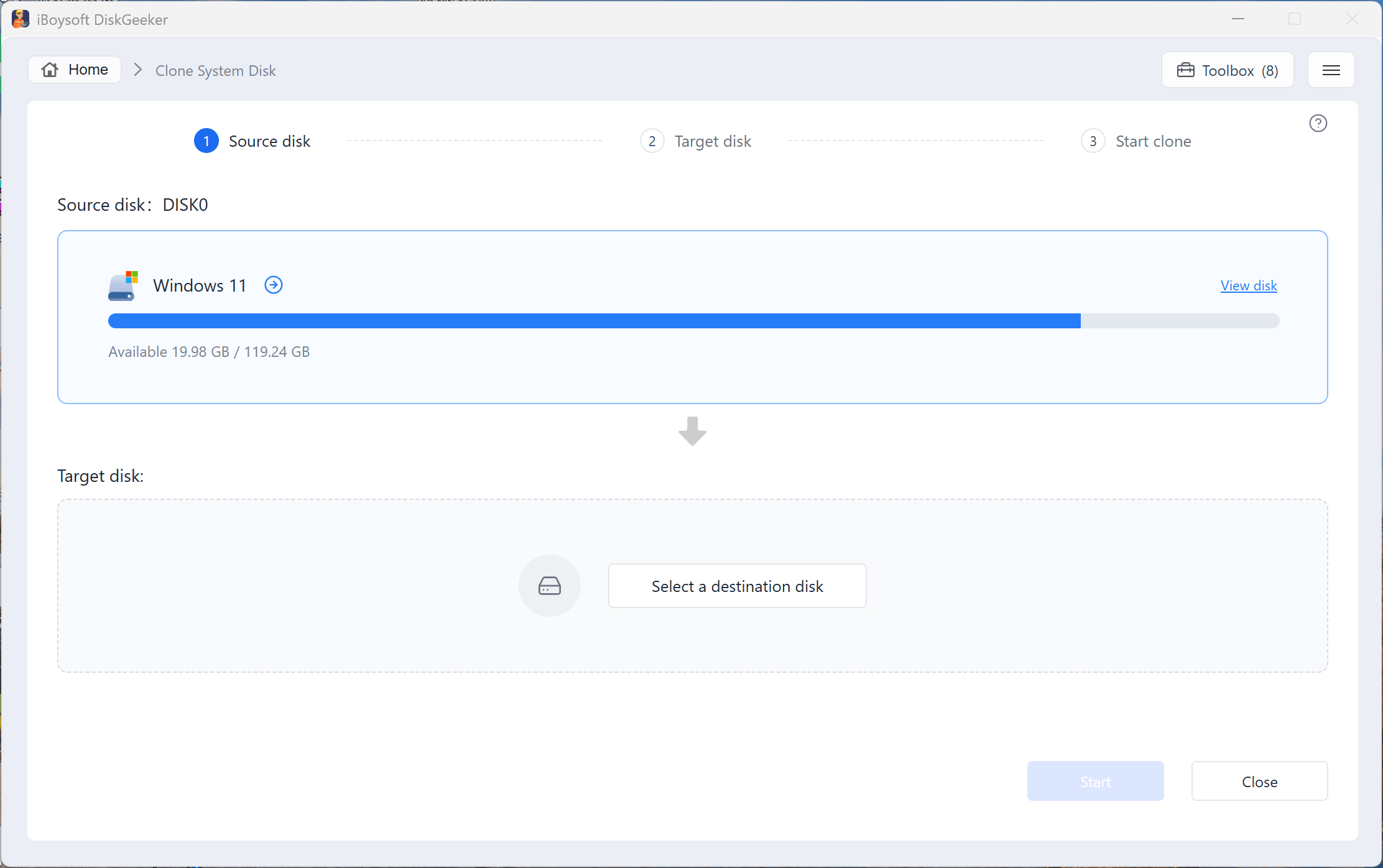Click the step 1 number circle
This screenshot has width=1383, height=868.
206,141
